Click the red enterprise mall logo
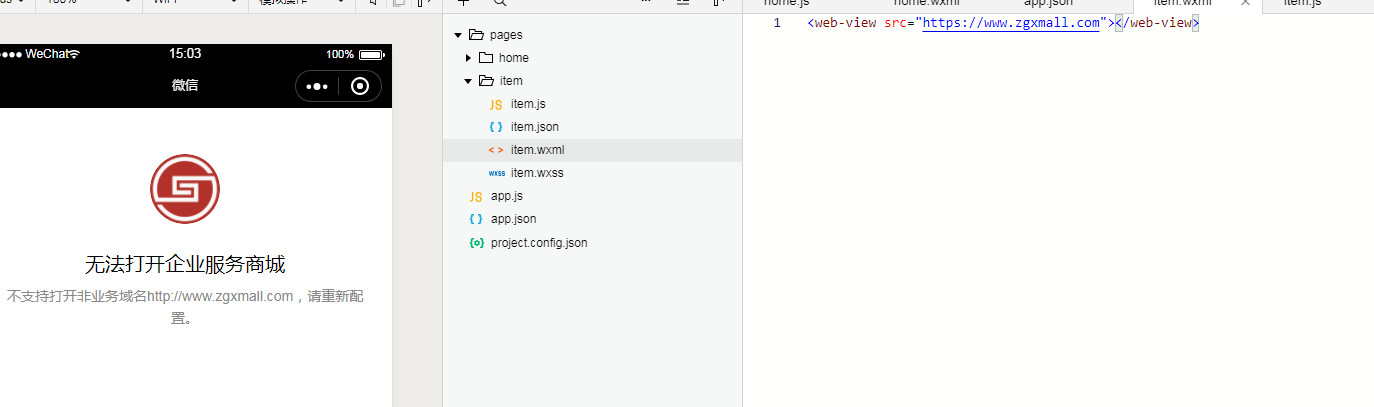This screenshot has width=1374, height=407. click(185, 189)
